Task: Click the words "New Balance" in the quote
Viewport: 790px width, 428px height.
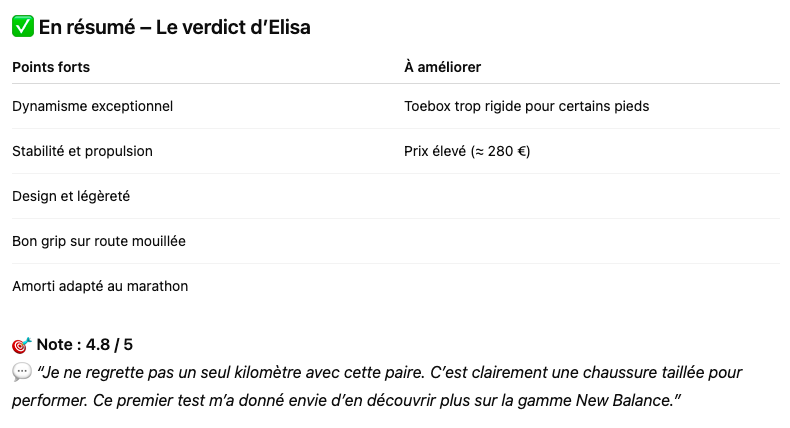Action: pos(624,400)
